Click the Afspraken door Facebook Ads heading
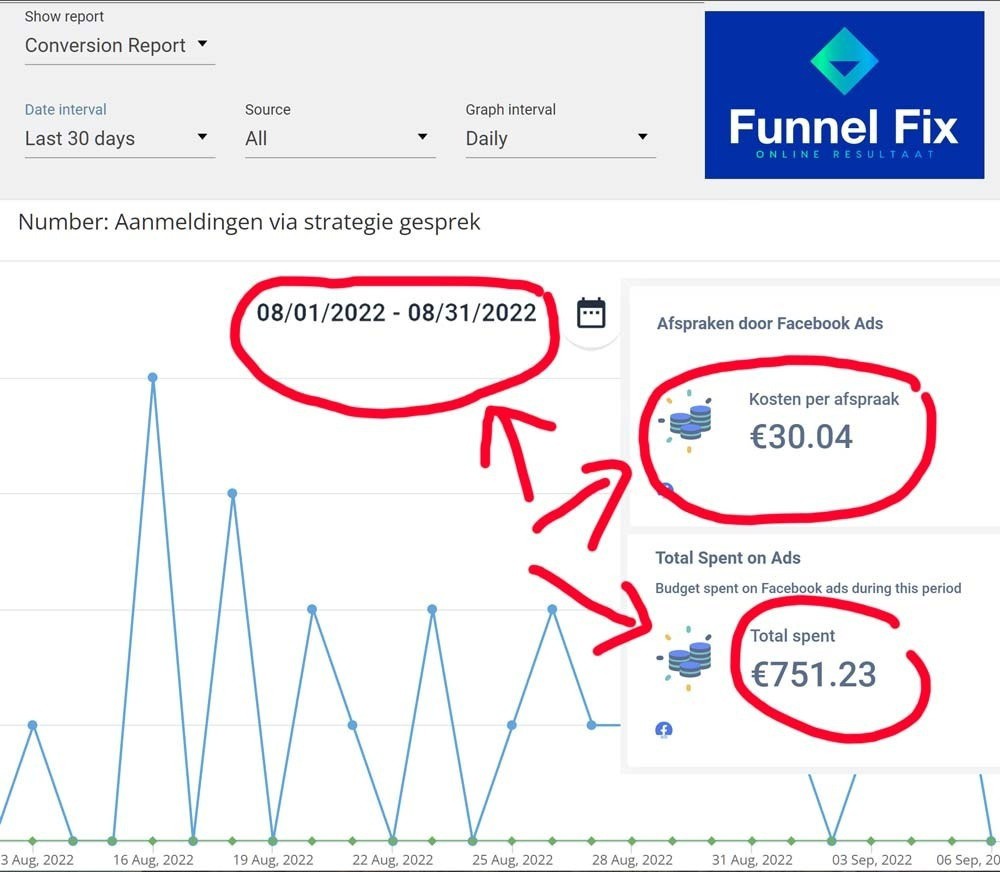This screenshot has height=872, width=1000. tap(770, 323)
